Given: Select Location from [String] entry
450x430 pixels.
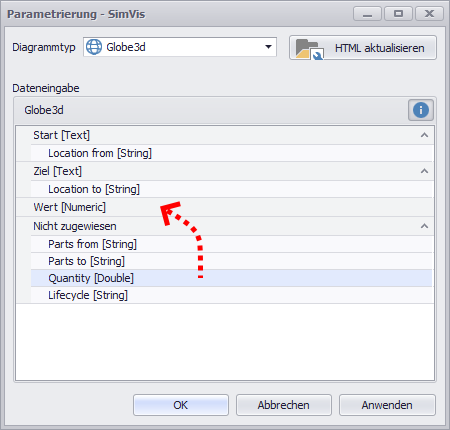Looking at the screenshot, I should point(232,153).
